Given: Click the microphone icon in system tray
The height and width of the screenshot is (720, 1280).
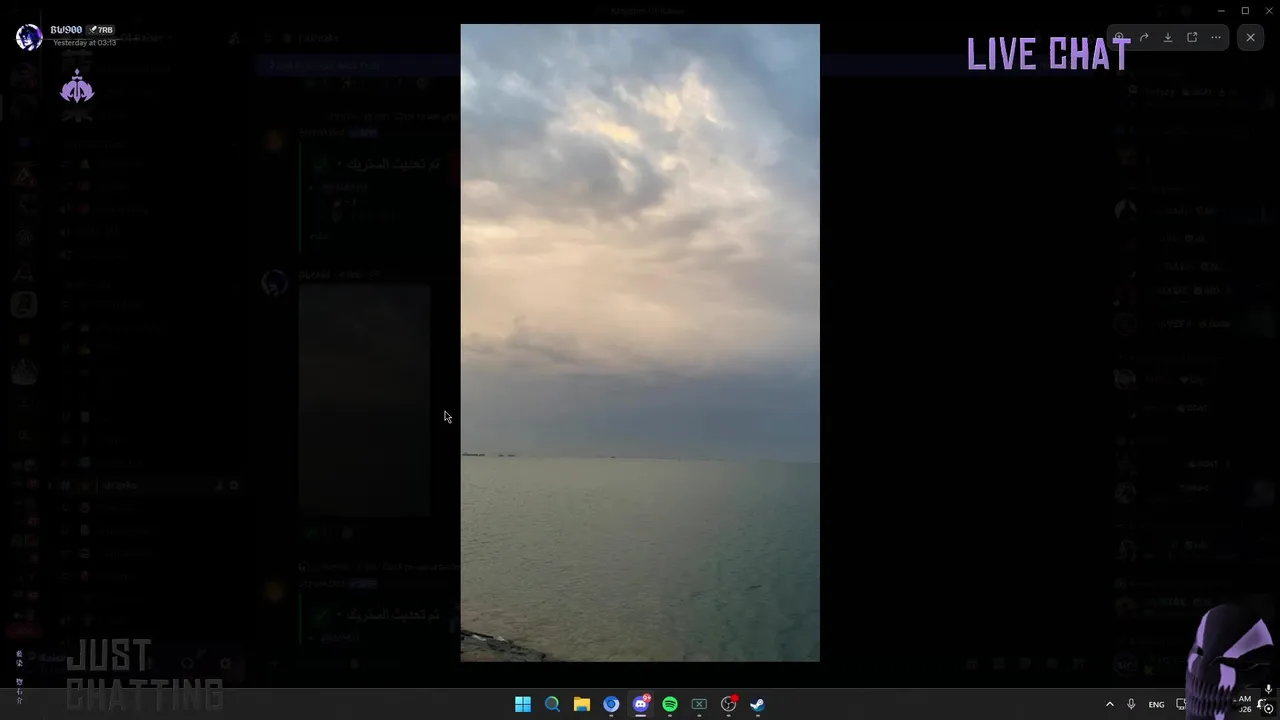Looking at the screenshot, I should [1131, 704].
